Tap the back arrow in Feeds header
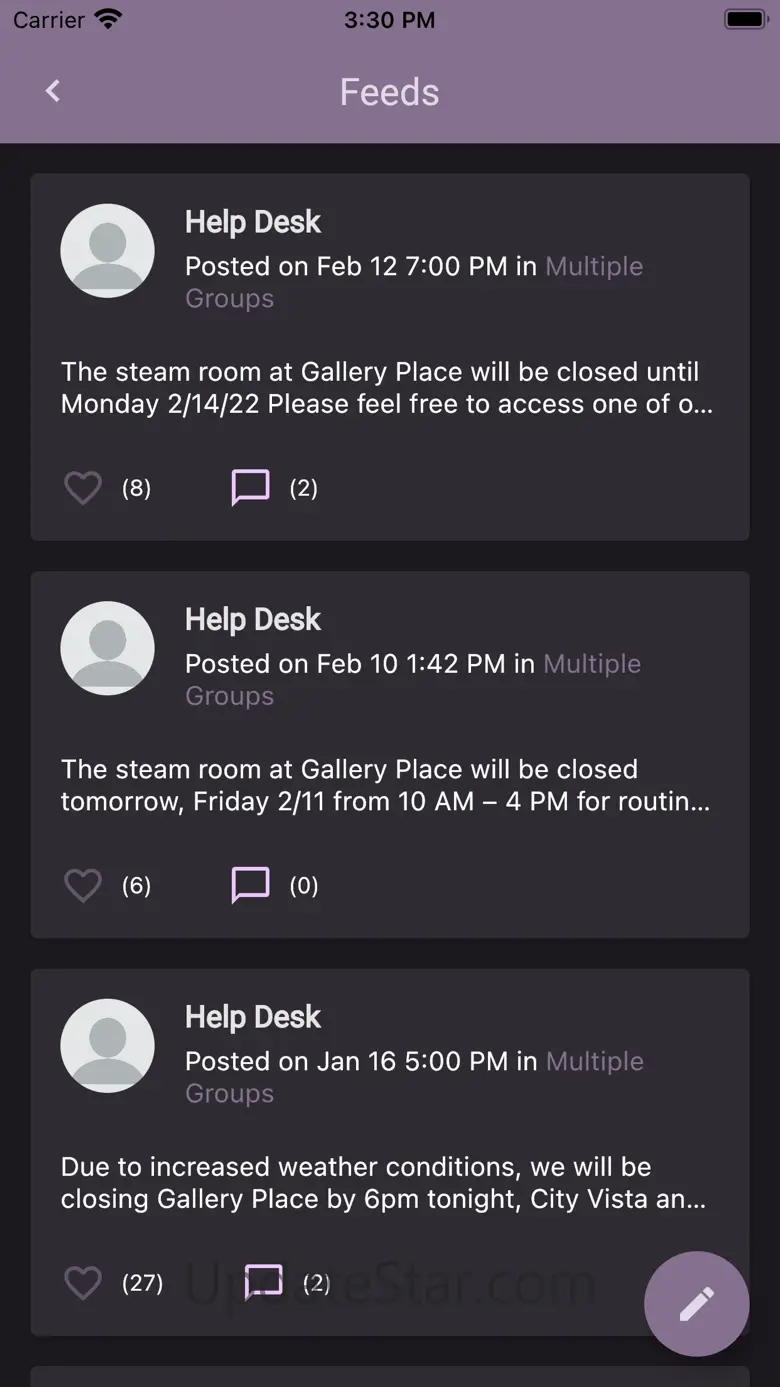780x1387 pixels. coord(53,91)
